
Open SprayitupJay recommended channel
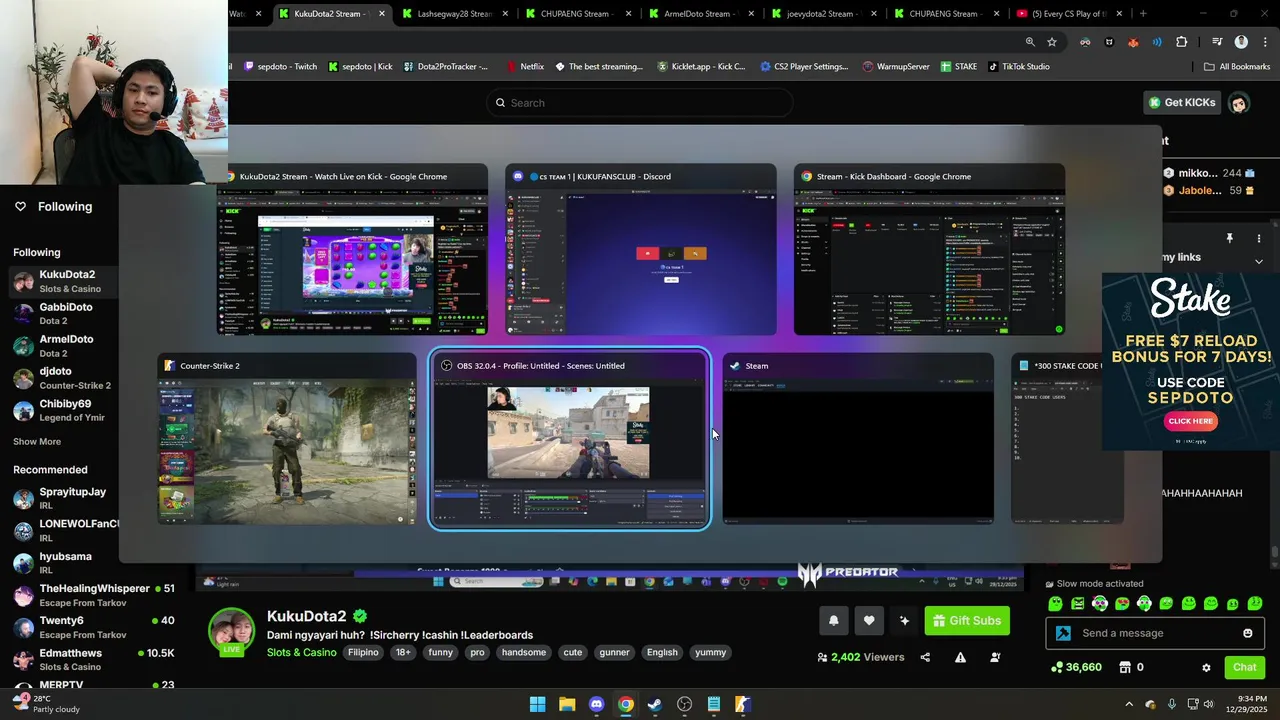pos(59,498)
